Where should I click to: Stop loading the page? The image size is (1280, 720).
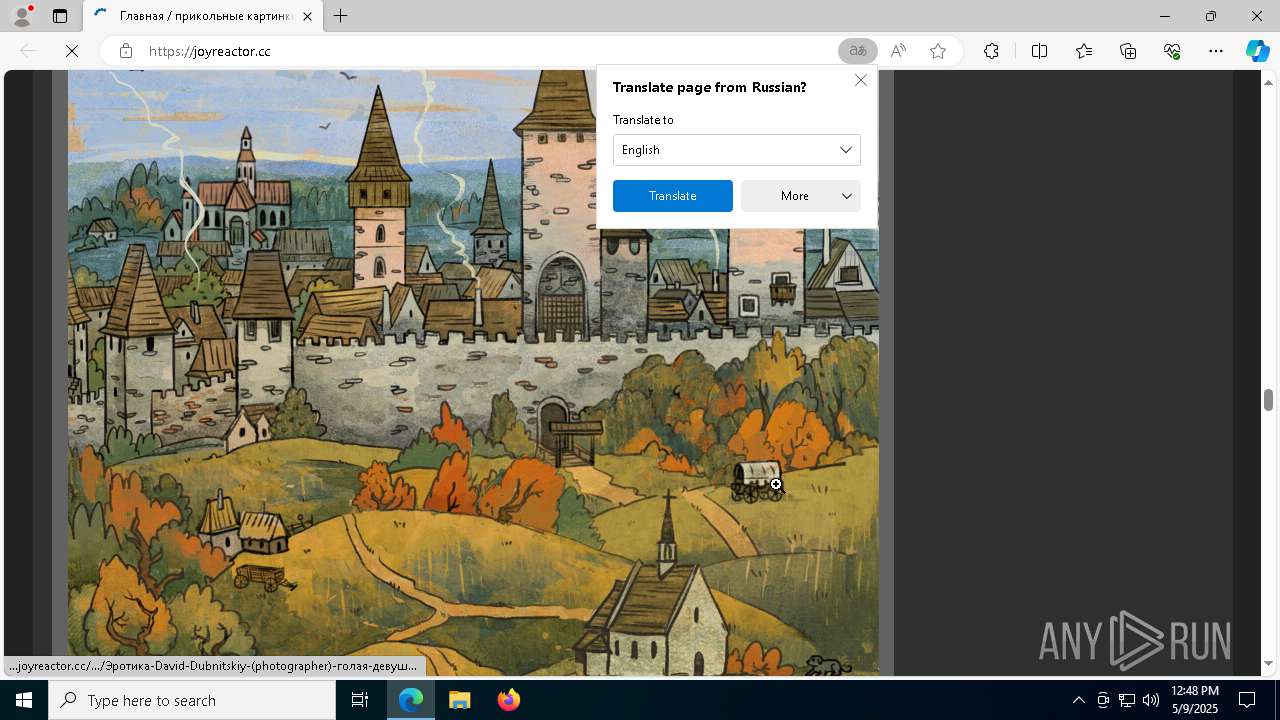(72, 51)
